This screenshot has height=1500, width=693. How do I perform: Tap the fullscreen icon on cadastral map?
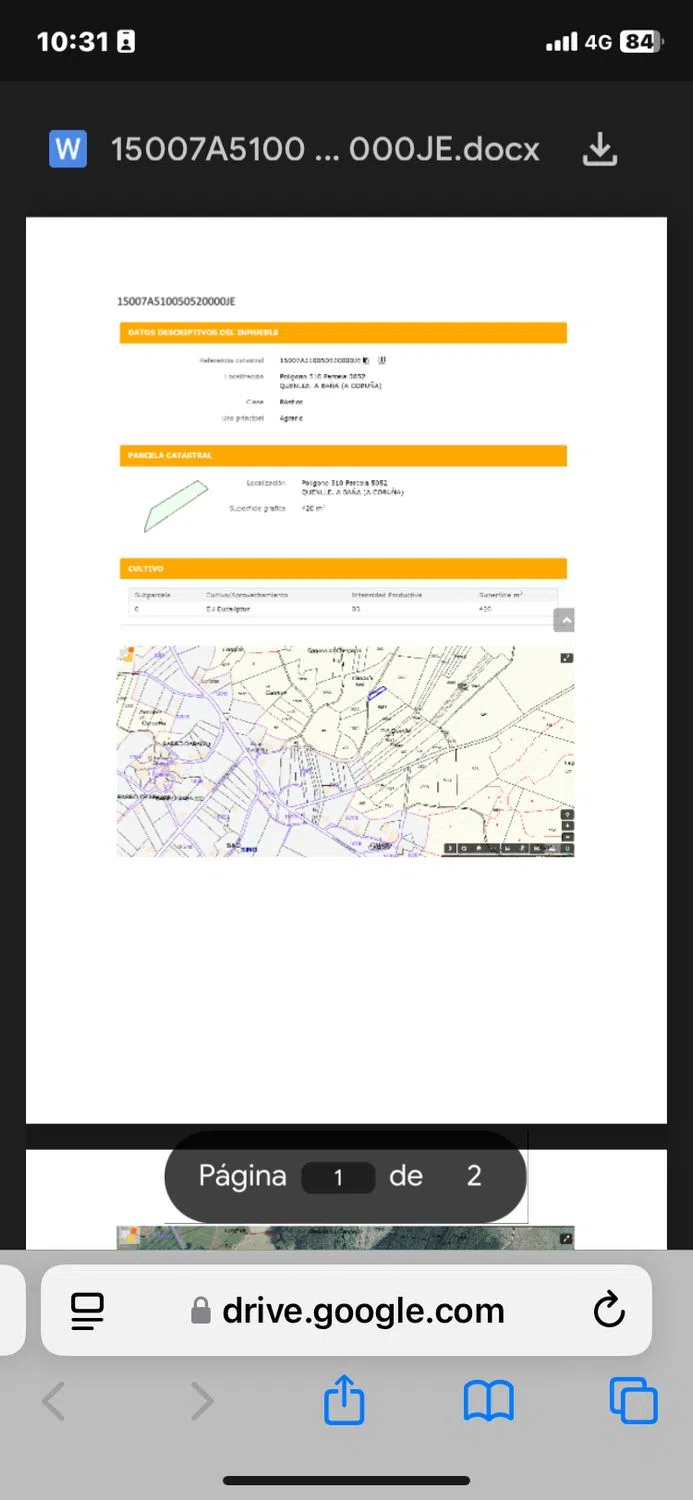pyautogui.click(x=567, y=657)
